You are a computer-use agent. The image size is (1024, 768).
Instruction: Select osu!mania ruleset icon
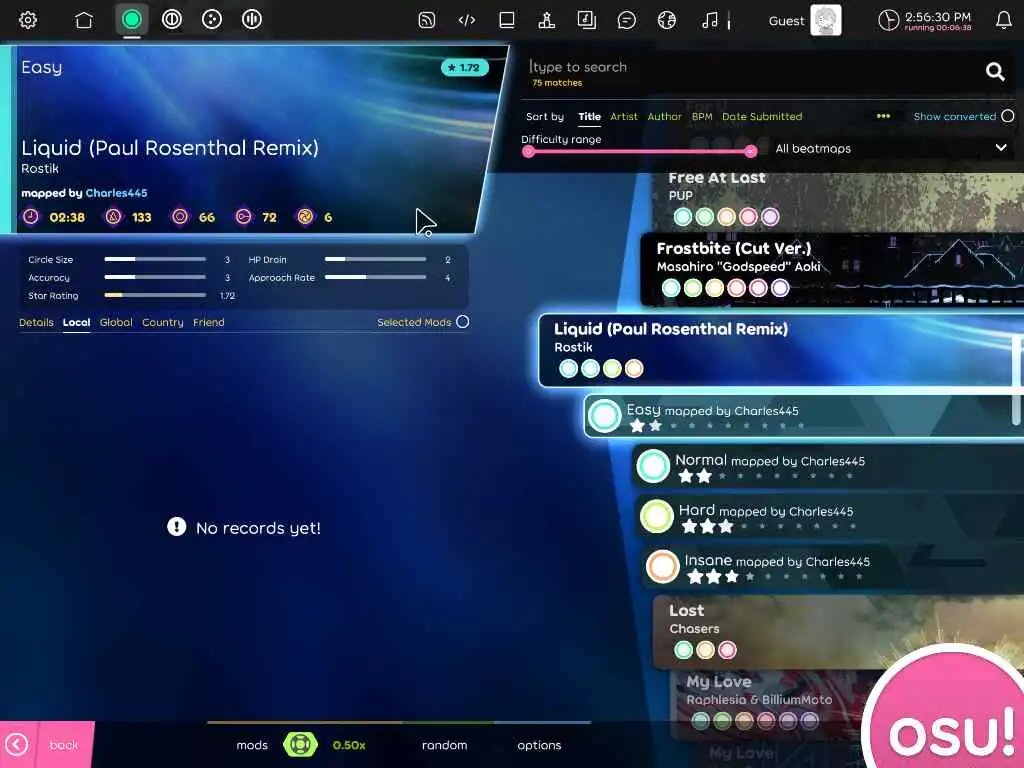tap(251, 20)
